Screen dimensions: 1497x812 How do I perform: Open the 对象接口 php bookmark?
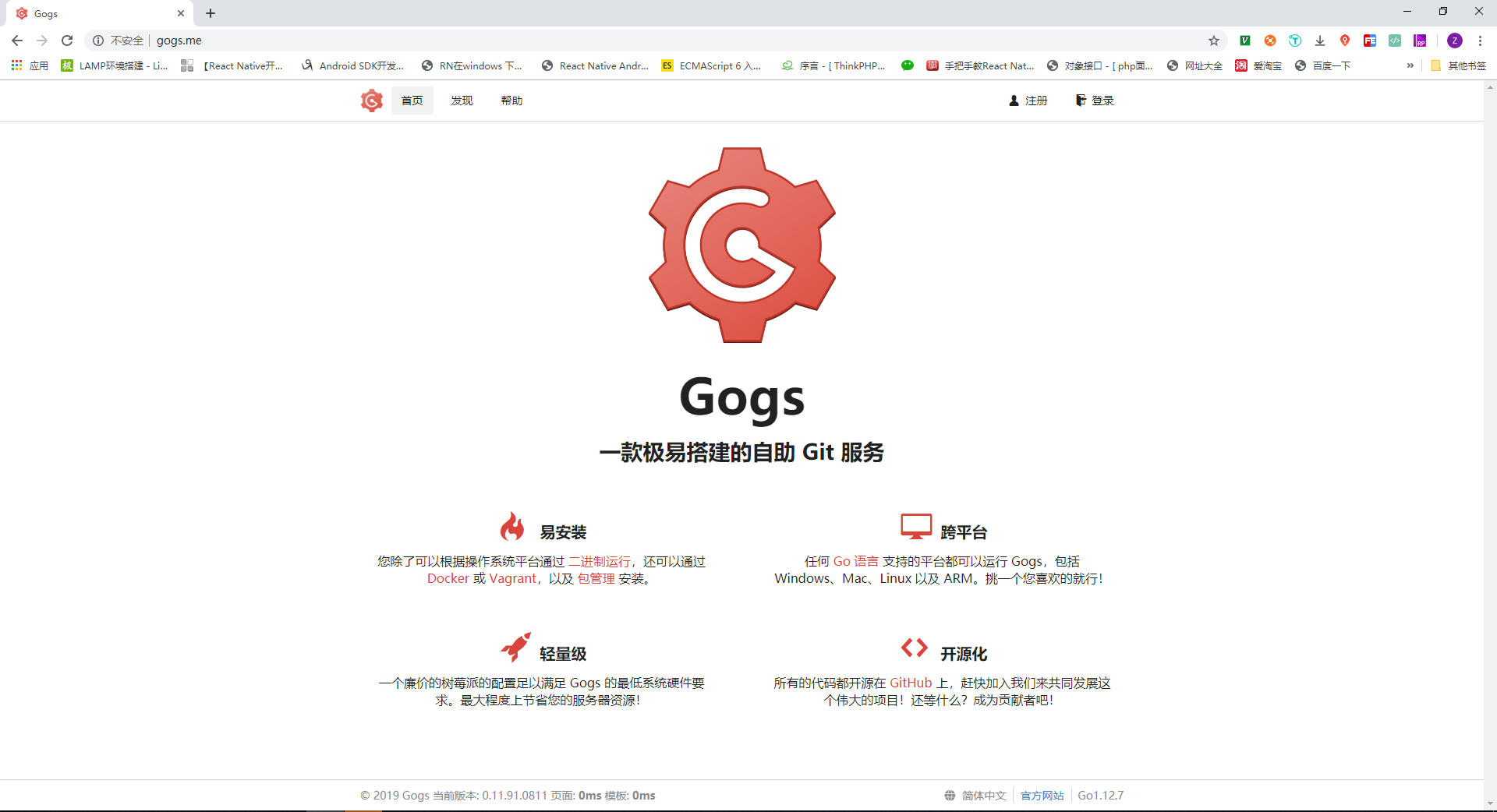[1099, 65]
